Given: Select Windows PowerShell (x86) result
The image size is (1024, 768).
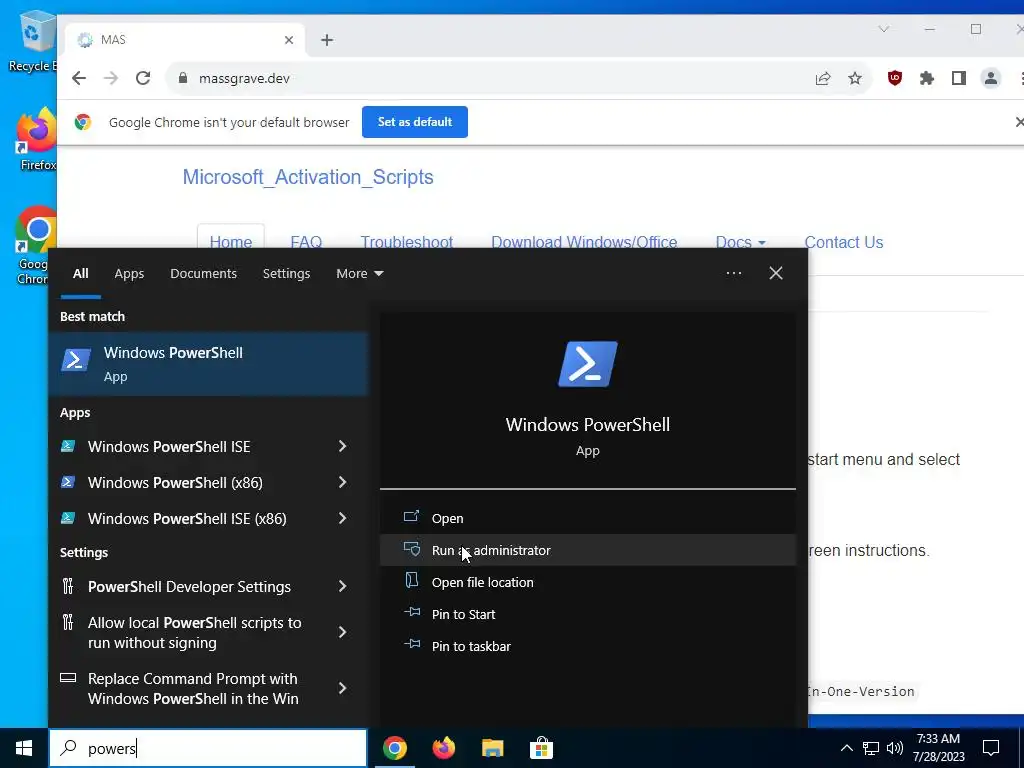Looking at the screenshot, I should tap(175, 483).
